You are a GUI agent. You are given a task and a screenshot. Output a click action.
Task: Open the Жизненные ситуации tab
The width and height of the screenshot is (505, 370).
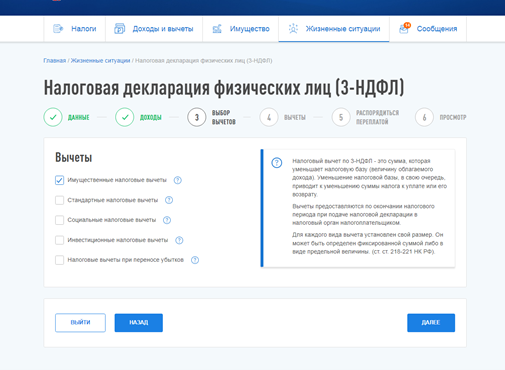pos(334,29)
